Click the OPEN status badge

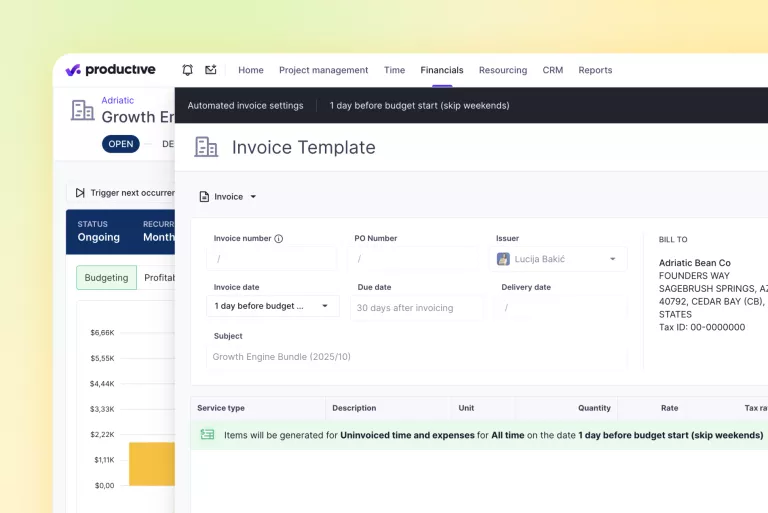click(121, 144)
